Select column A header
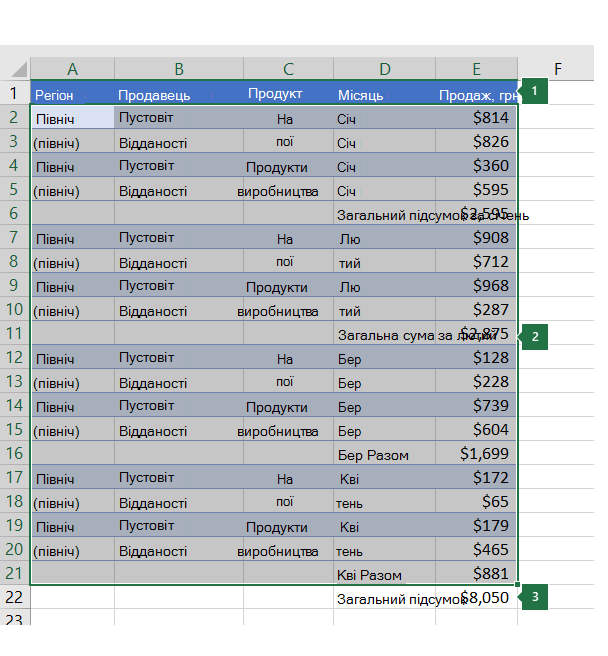 point(72,69)
